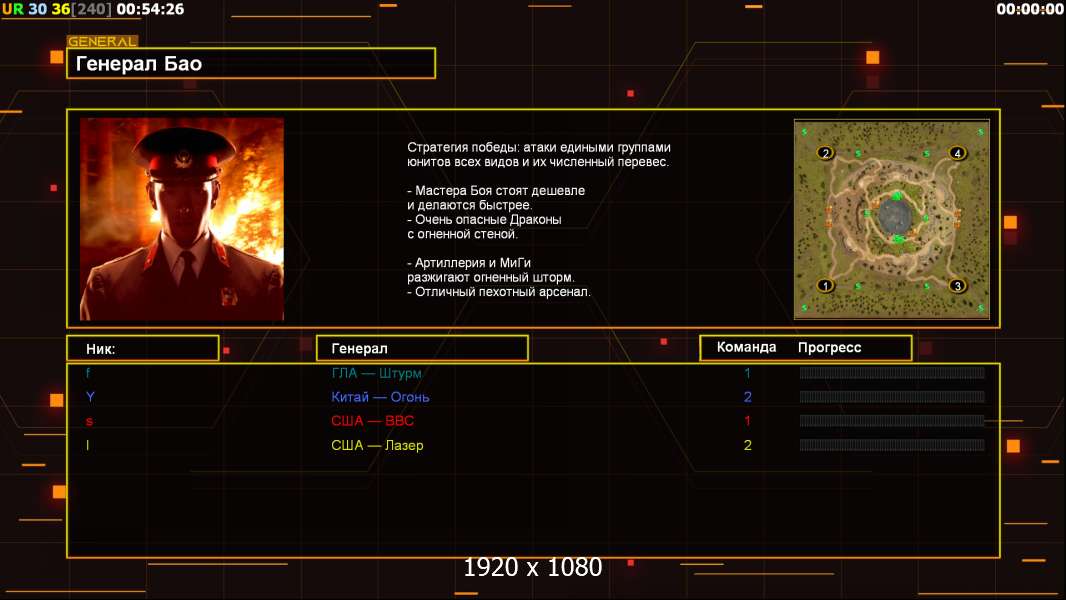Click 'Мастера Боя стоят дешевле' line

496,190
